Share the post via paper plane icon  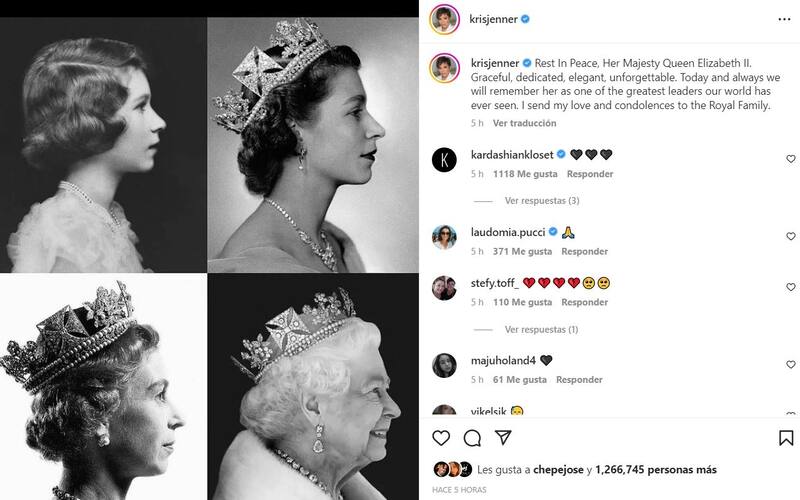click(x=504, y=438)
